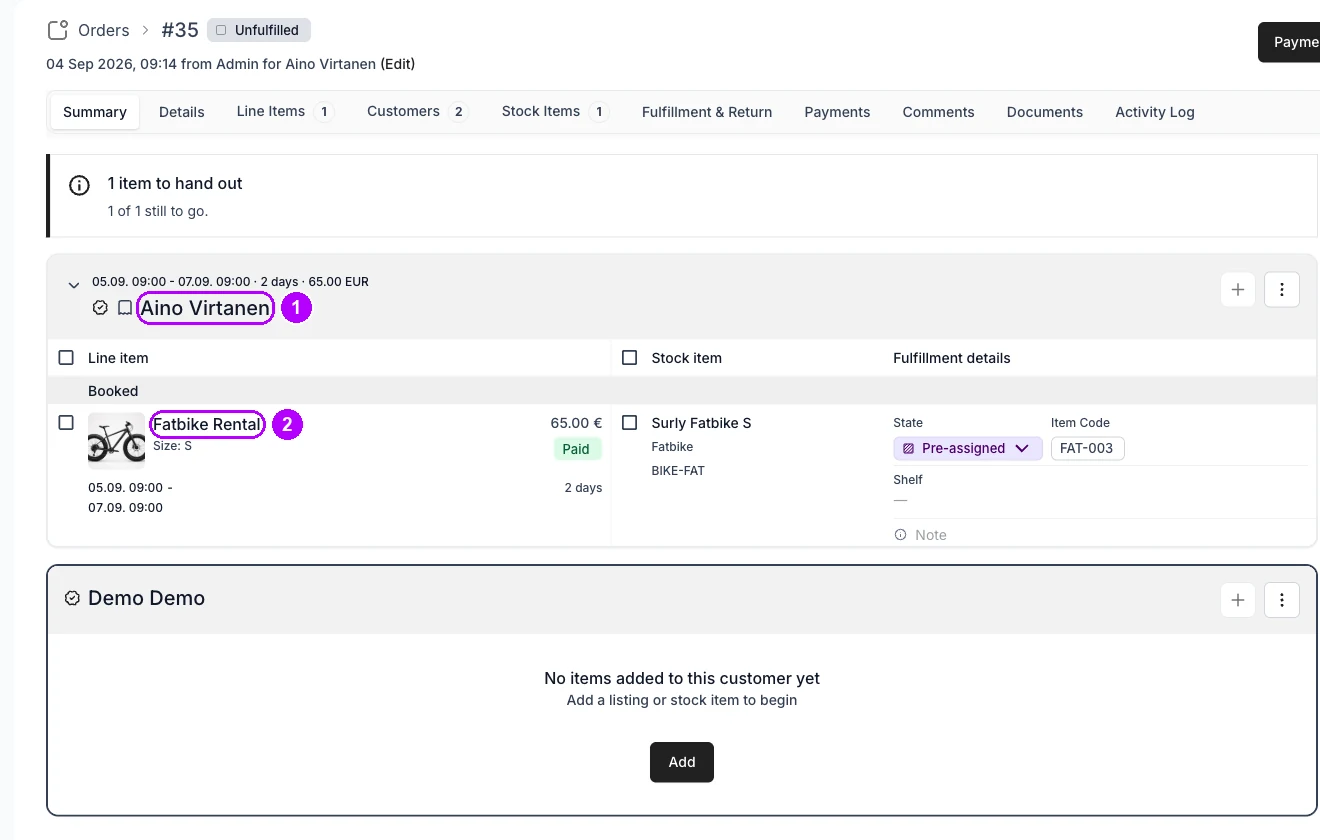Open the Documents tab
Screen dimensions: 1320x840
[x=1045, y=112]
